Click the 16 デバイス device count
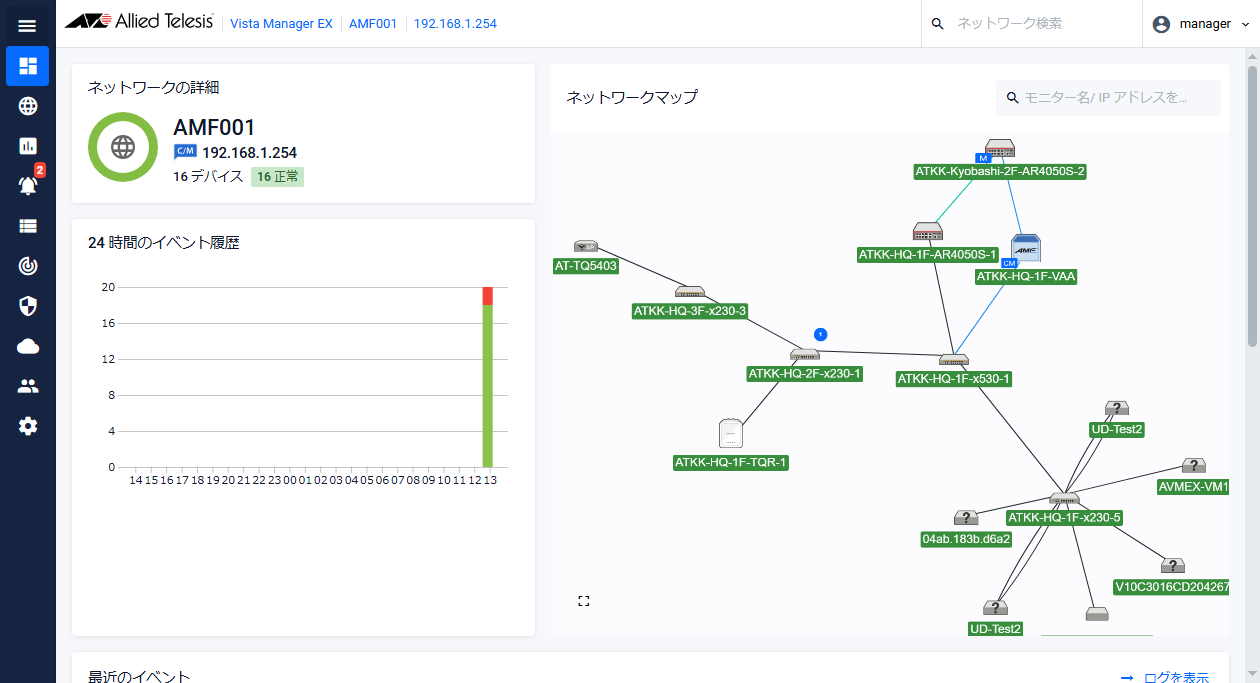 [208, 177]
